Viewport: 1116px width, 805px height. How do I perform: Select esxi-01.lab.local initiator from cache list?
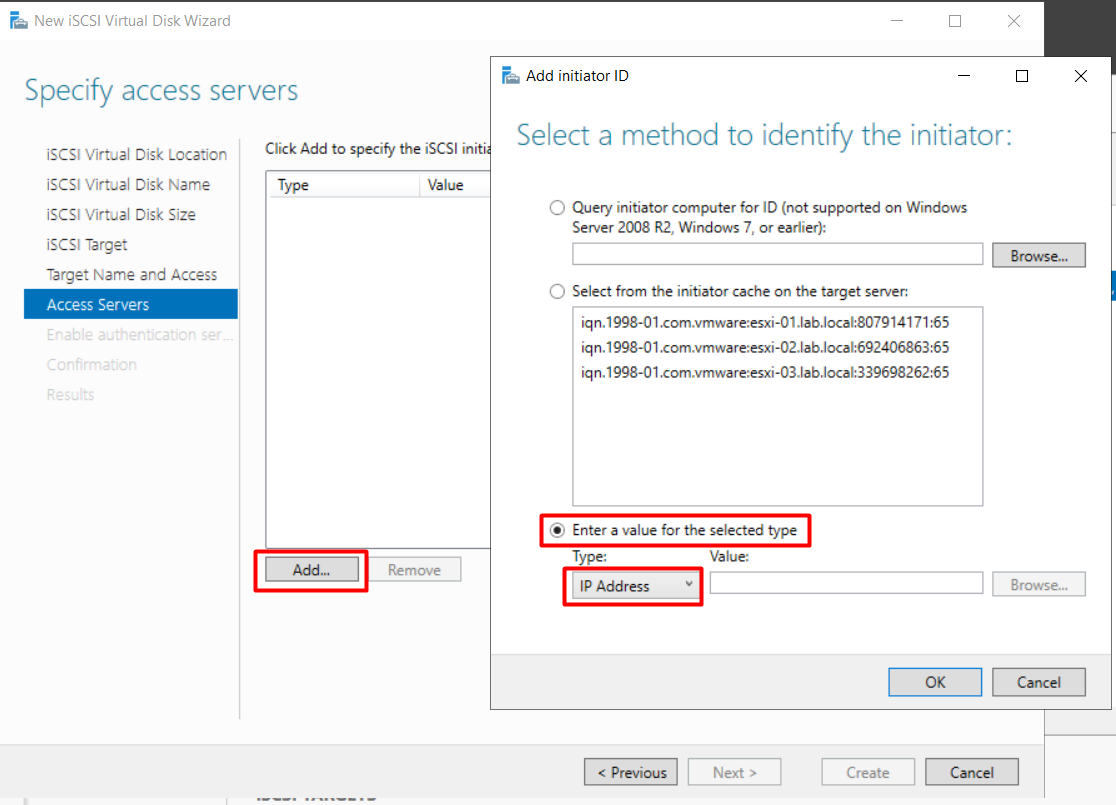(764, 324)
